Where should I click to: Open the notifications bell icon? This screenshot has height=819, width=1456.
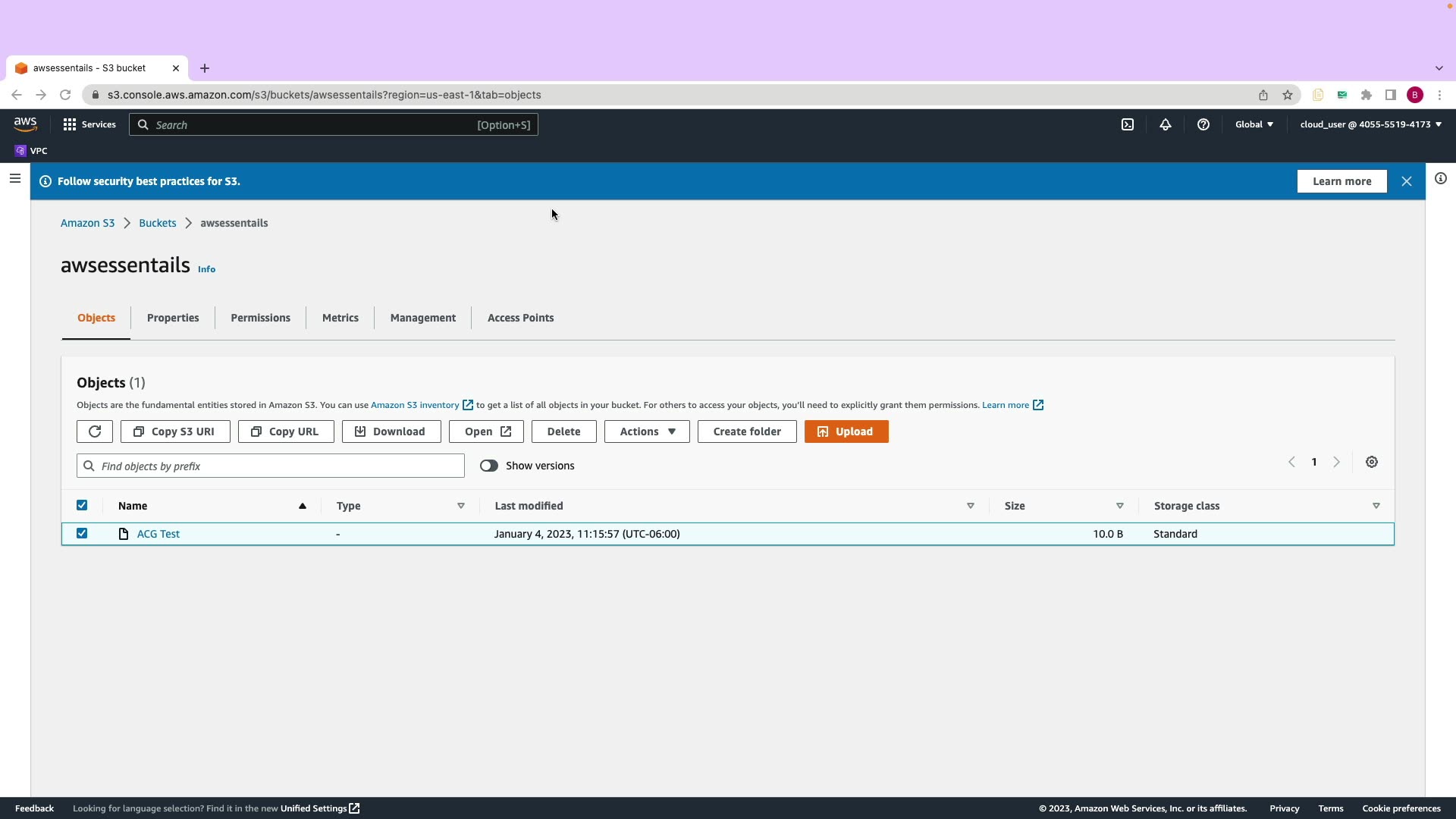[1166, 124]
